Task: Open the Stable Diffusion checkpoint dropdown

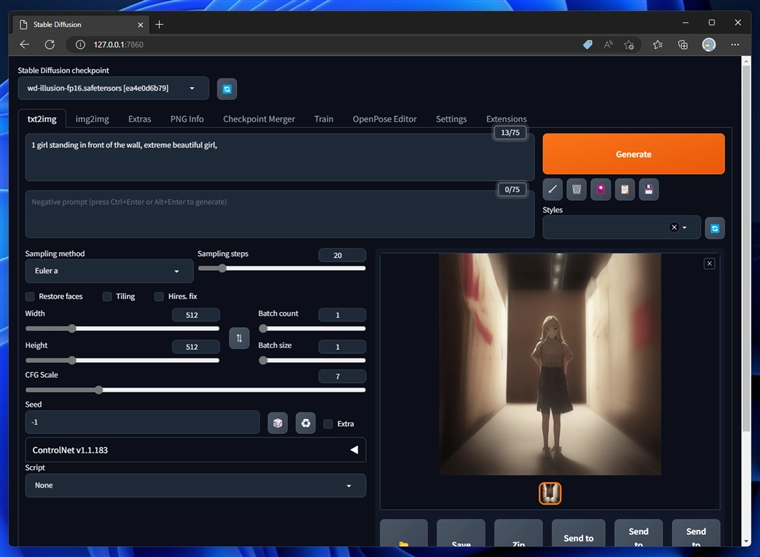Action: coord(113,88)
